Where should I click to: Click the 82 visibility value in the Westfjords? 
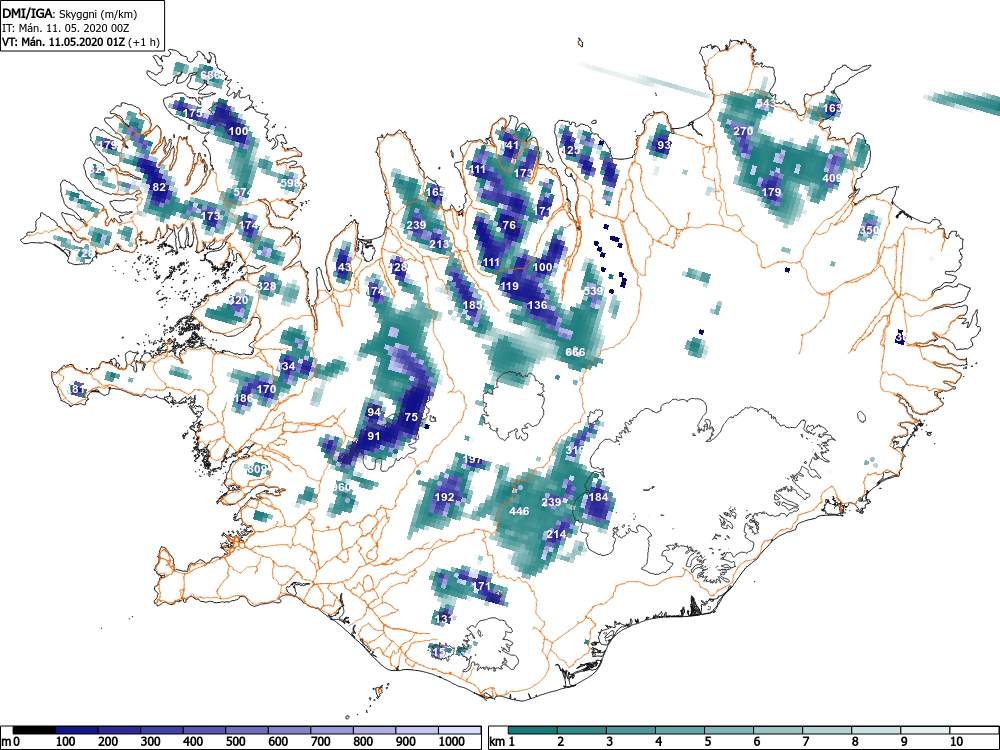click(159, 187)
